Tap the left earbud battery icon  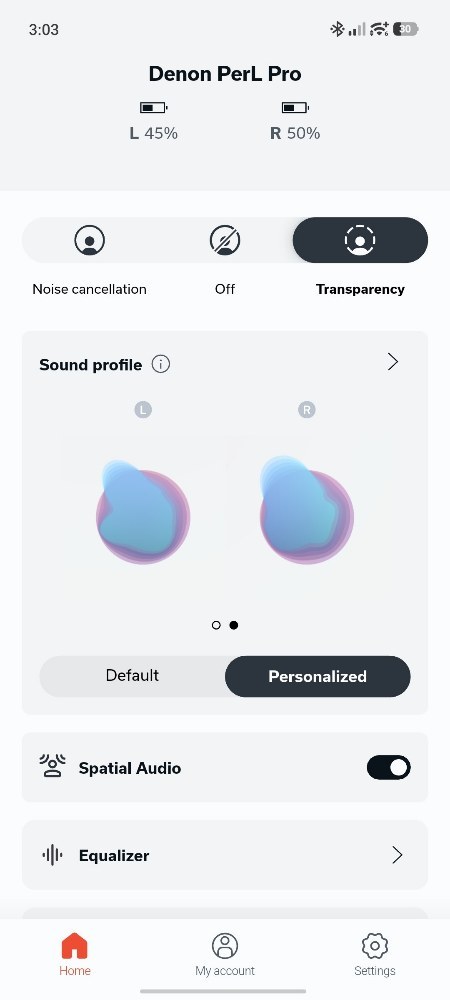click(154, 108)
